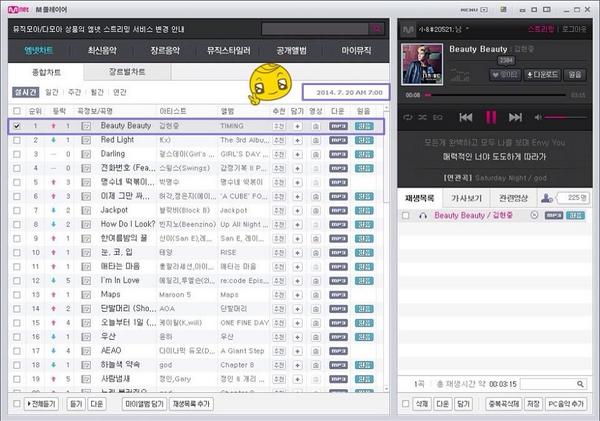Open the video icon for Red Light
600x421 pixels.
(x=315, y=140)
